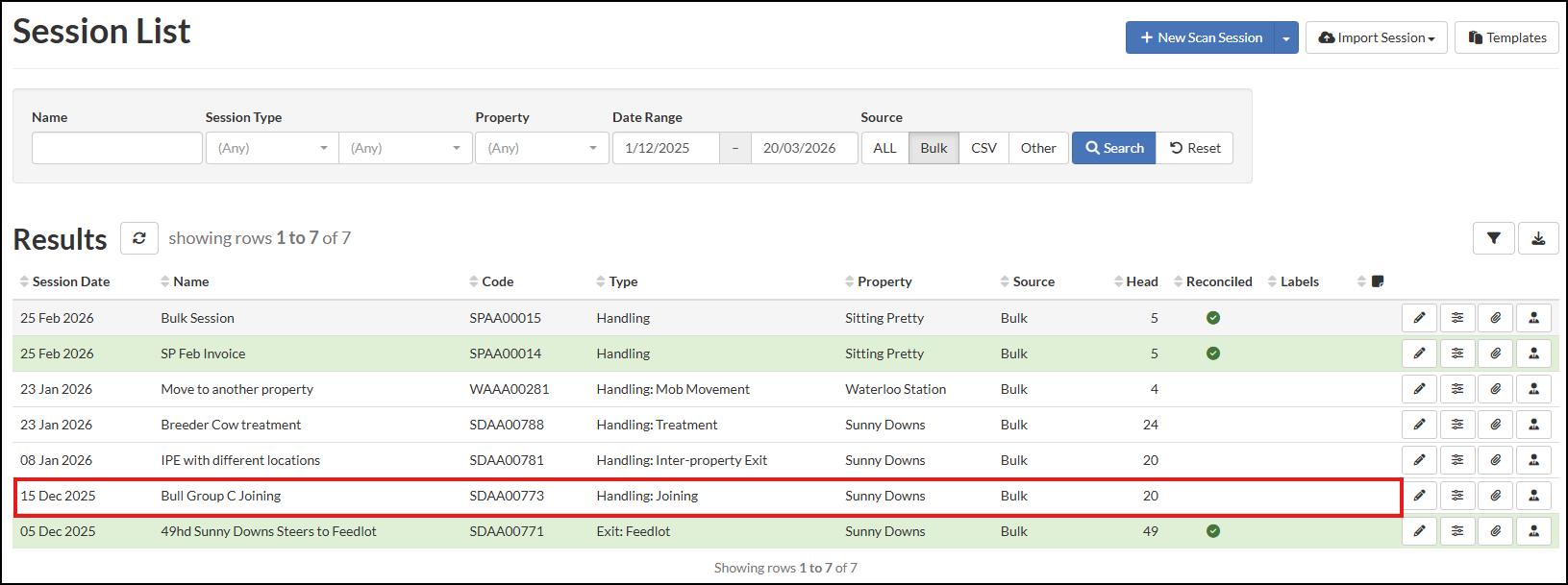
Task: Download the results list
Action: tap(1538, 238)
